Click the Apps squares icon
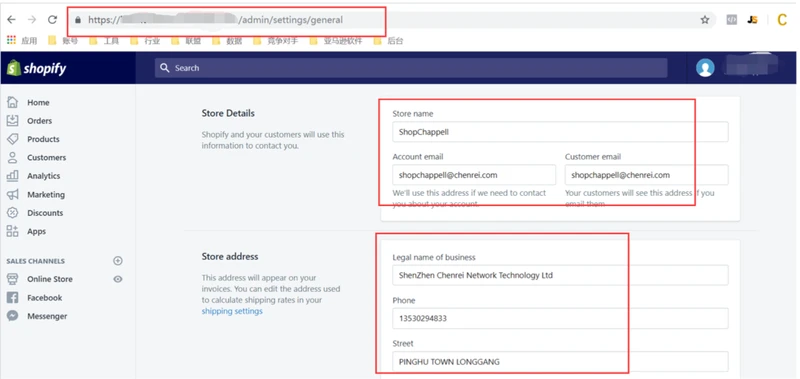Image resolution: width=800 pixels, height=379 pixels. [12, 231]
